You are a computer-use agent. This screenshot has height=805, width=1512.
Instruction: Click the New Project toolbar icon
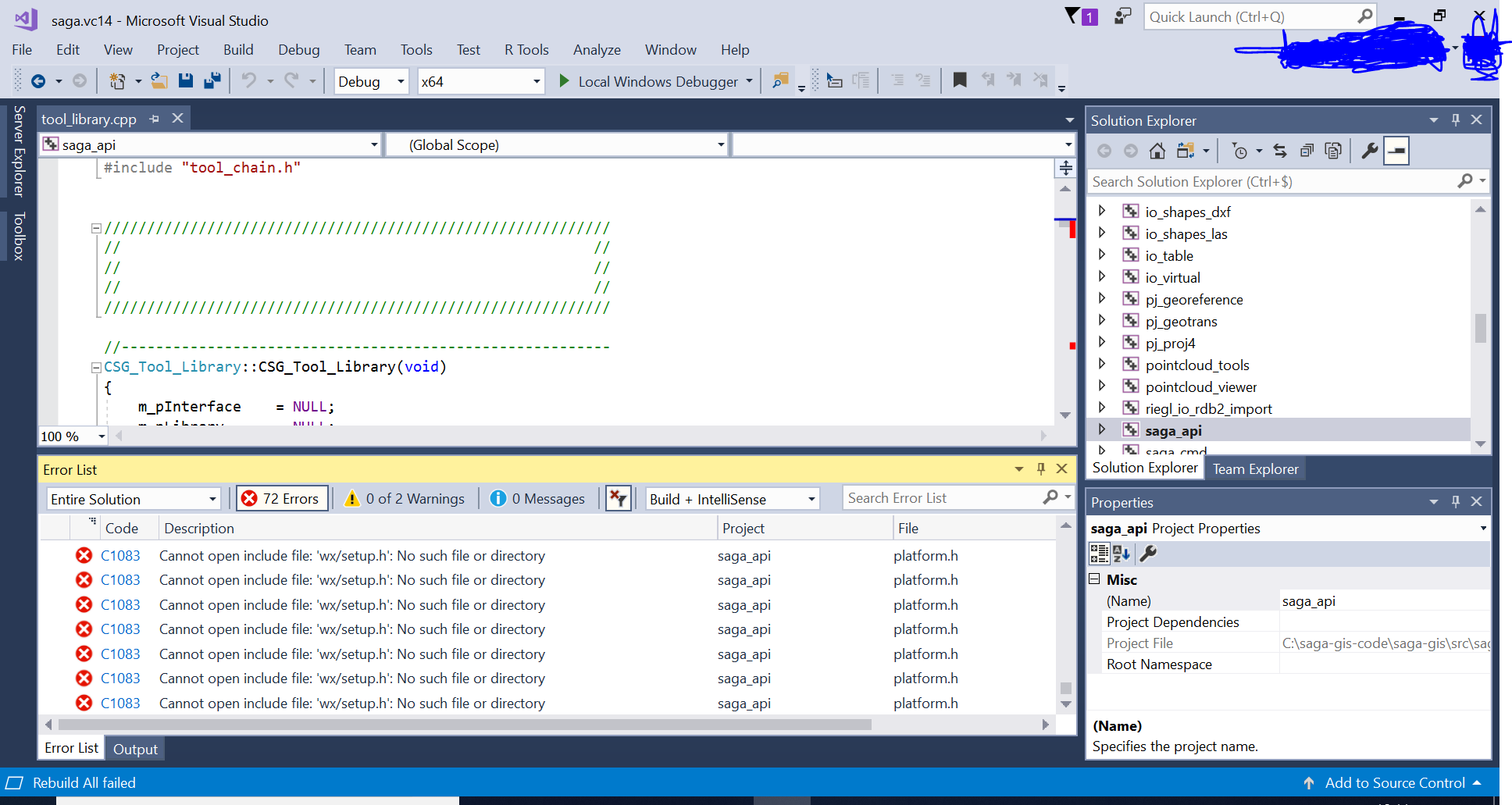(117, 81)
